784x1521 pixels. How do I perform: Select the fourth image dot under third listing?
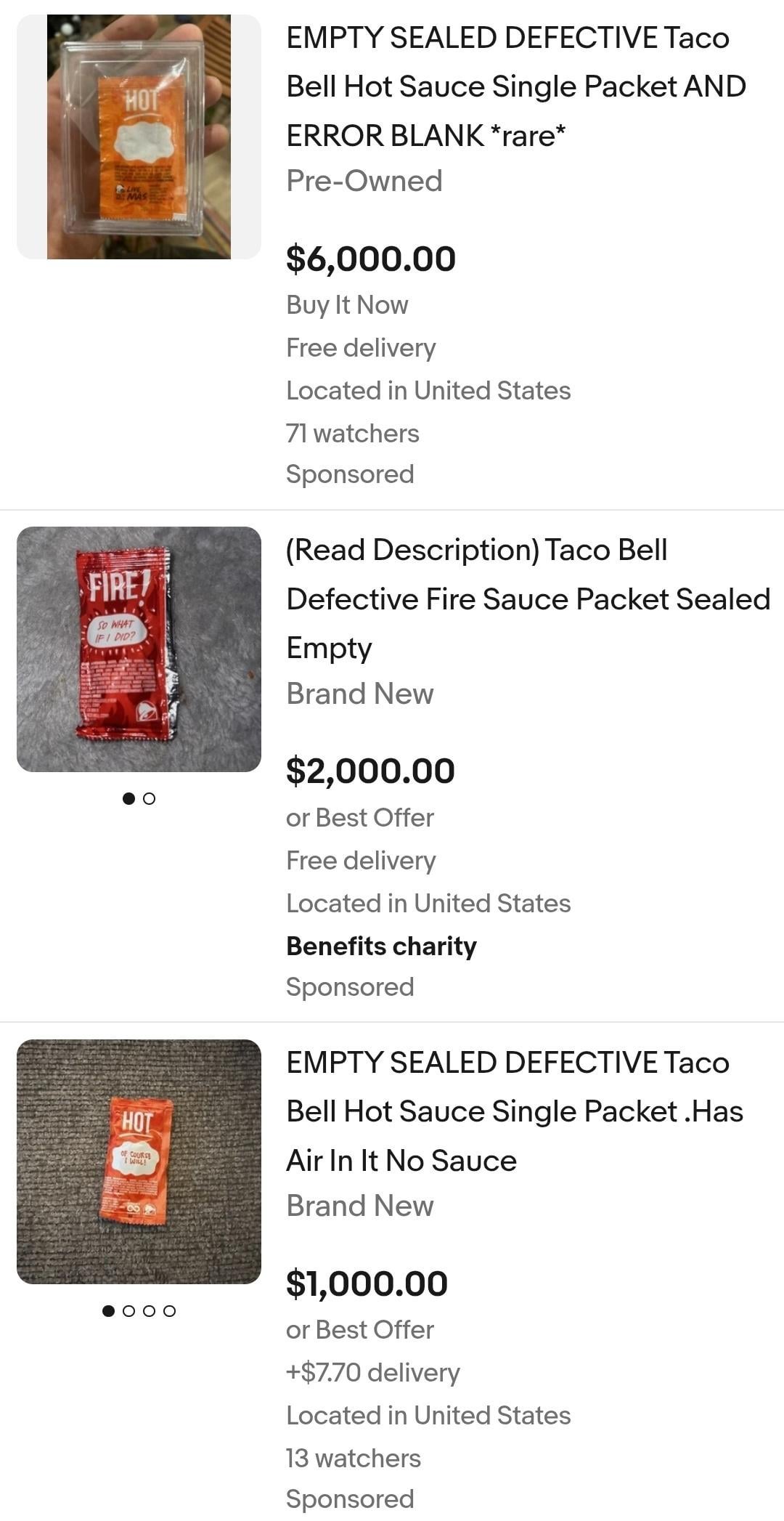[x=170, y=1311]
